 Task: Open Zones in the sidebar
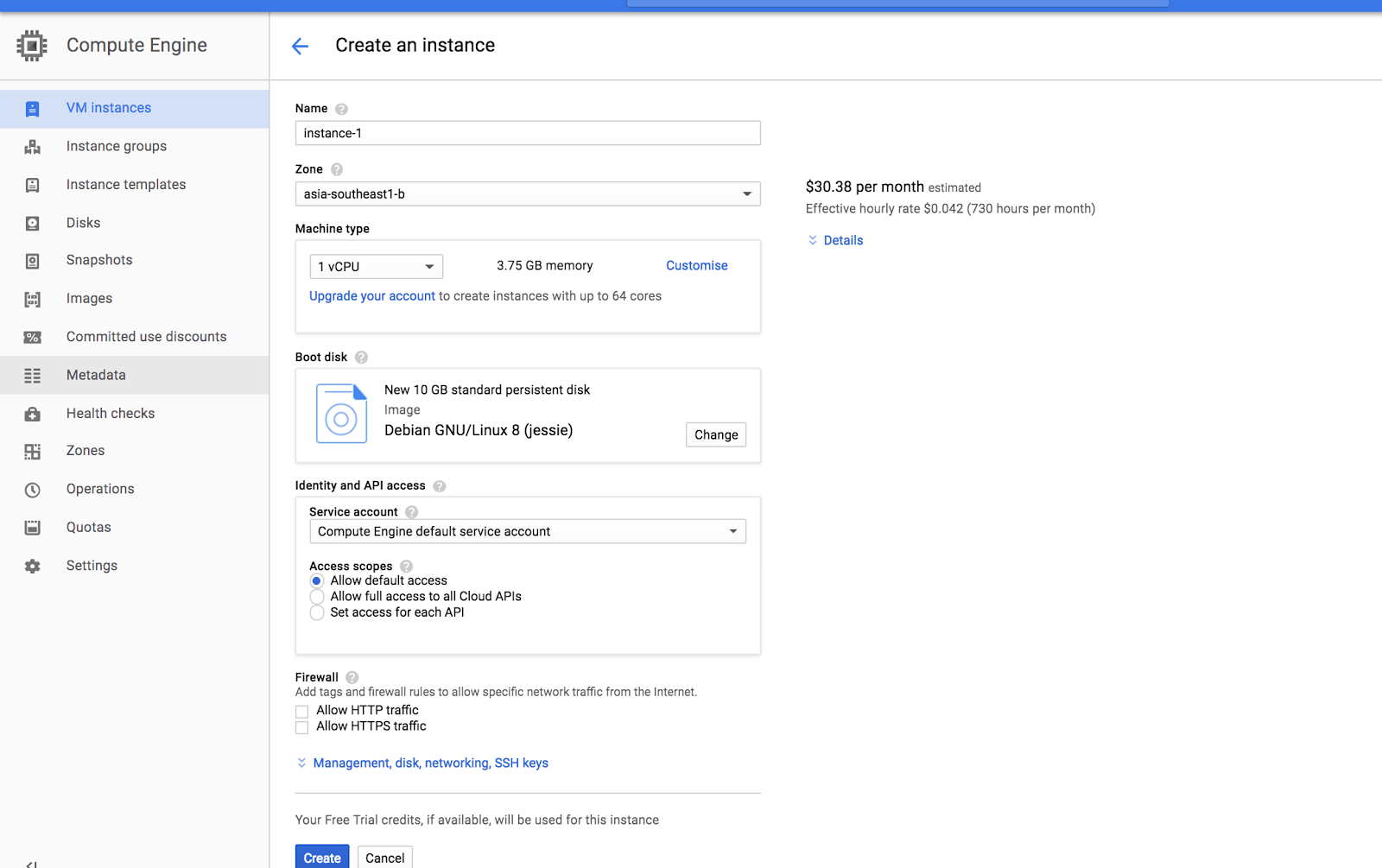pos(135,451)
